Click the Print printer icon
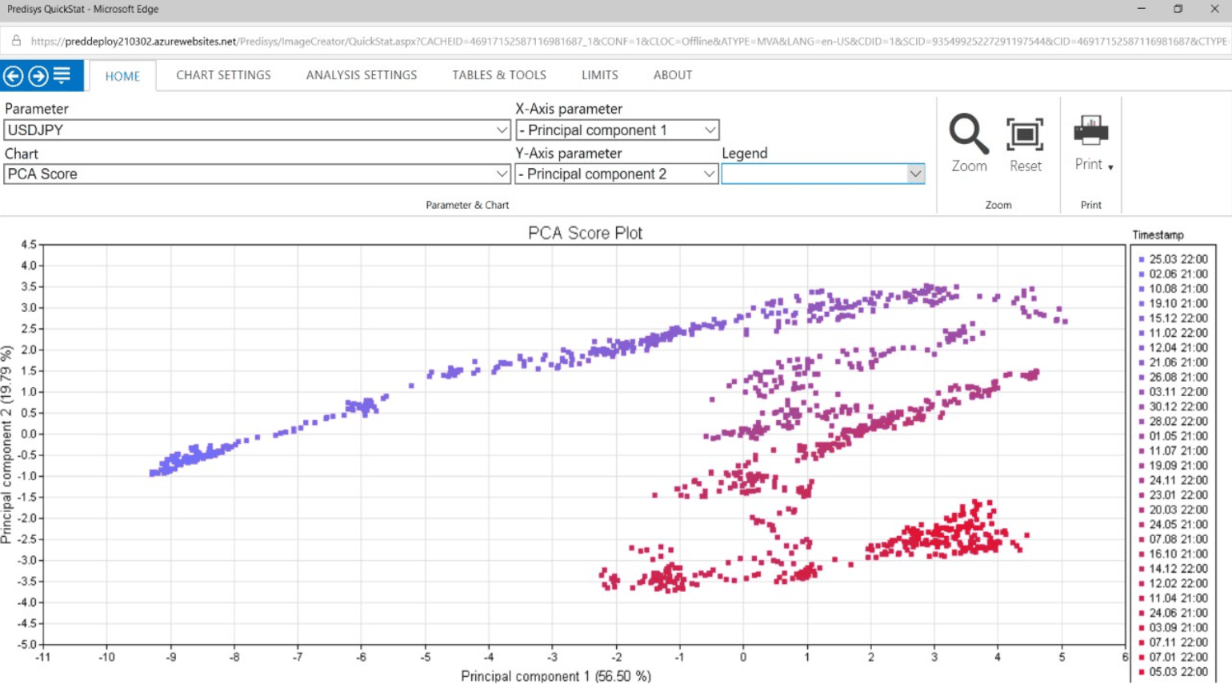 (x=1090, y=131)
